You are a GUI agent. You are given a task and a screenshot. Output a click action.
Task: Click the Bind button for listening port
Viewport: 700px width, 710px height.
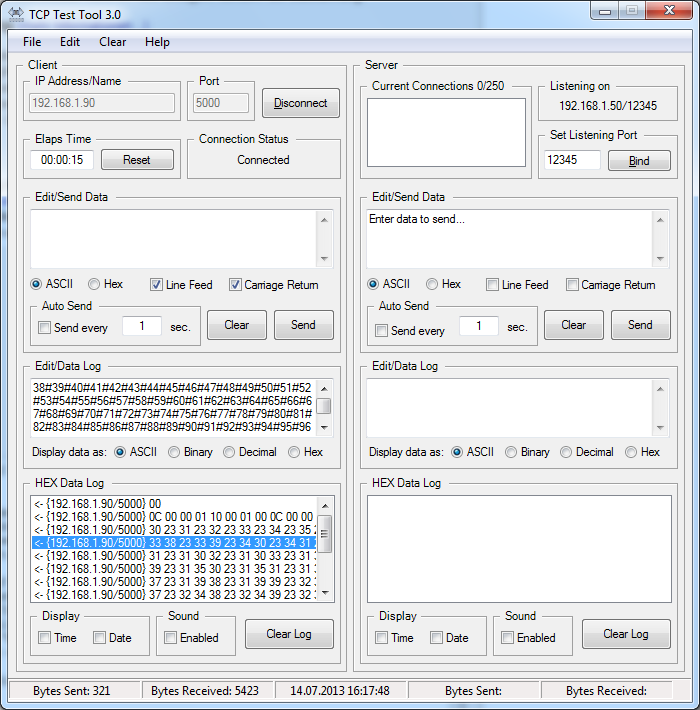coord(639,161)
